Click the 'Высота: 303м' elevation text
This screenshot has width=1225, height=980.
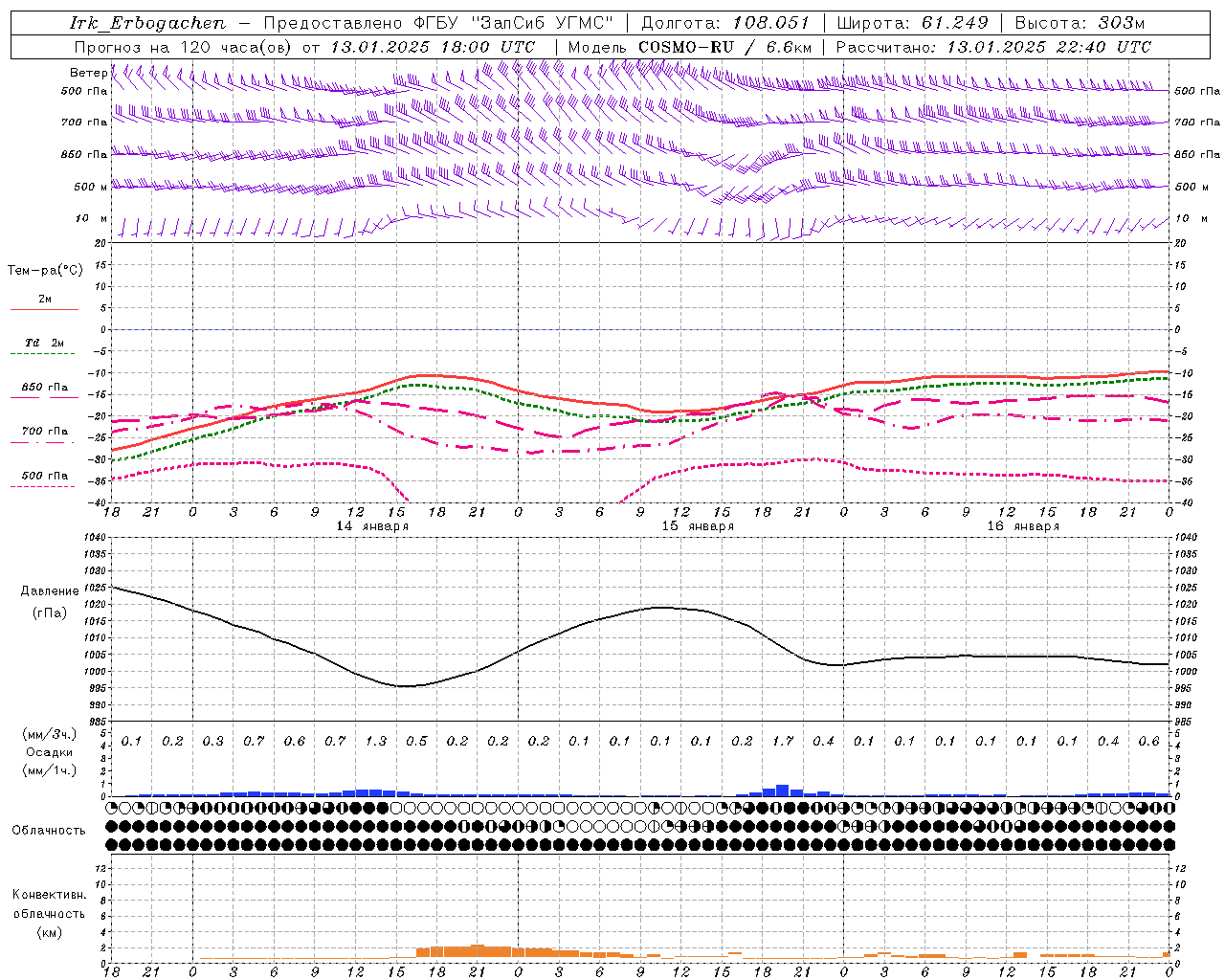(1080, 23)
